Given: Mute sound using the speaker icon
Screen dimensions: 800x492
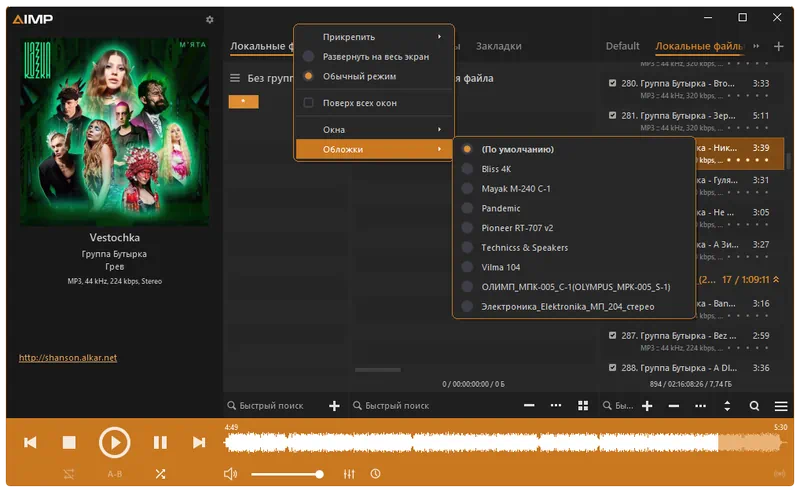Looking at the screenshot, I should pyautogui.click(x=231, y=474).
